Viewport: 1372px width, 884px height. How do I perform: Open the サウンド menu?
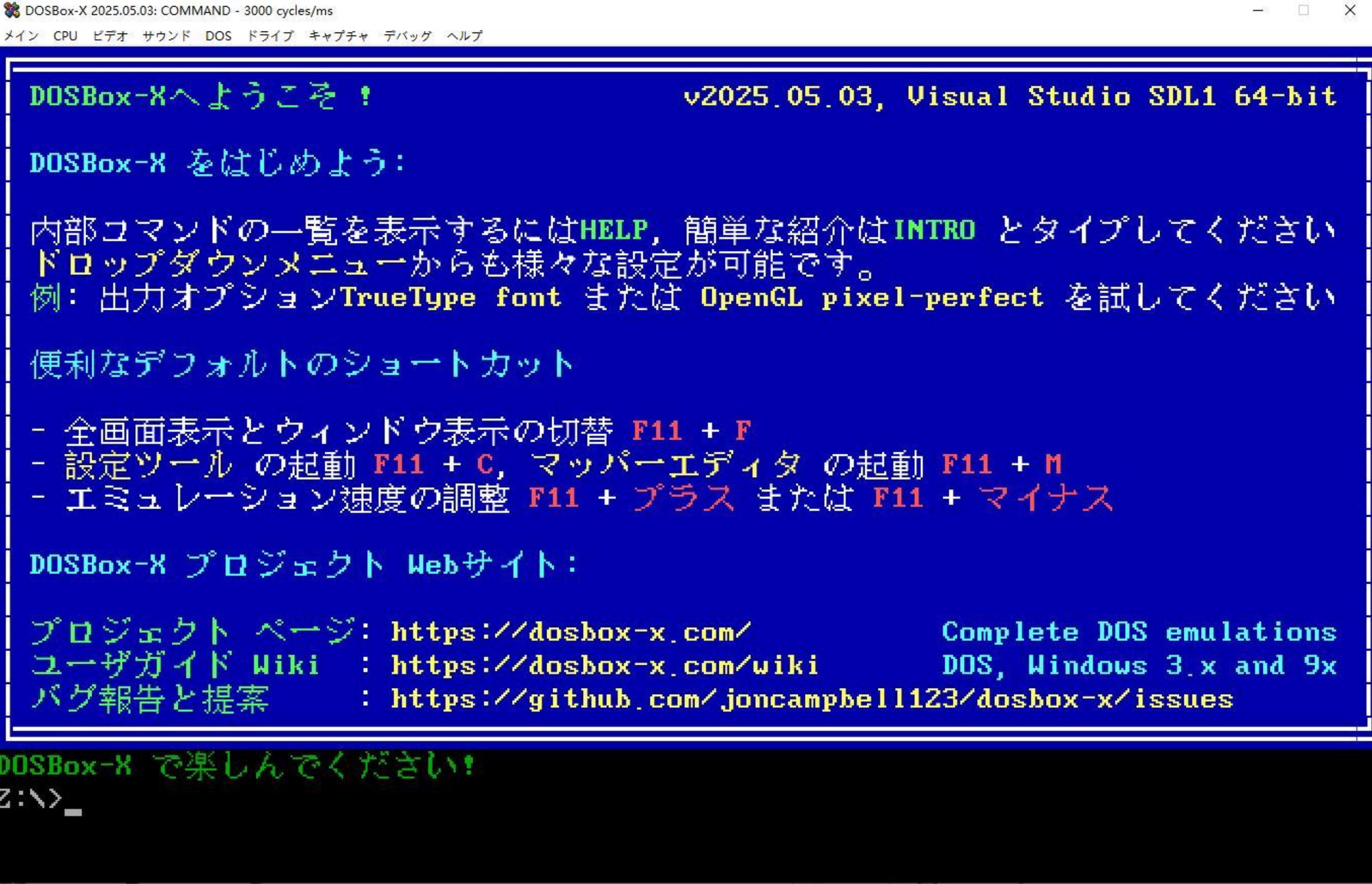(x=166, y=35)
